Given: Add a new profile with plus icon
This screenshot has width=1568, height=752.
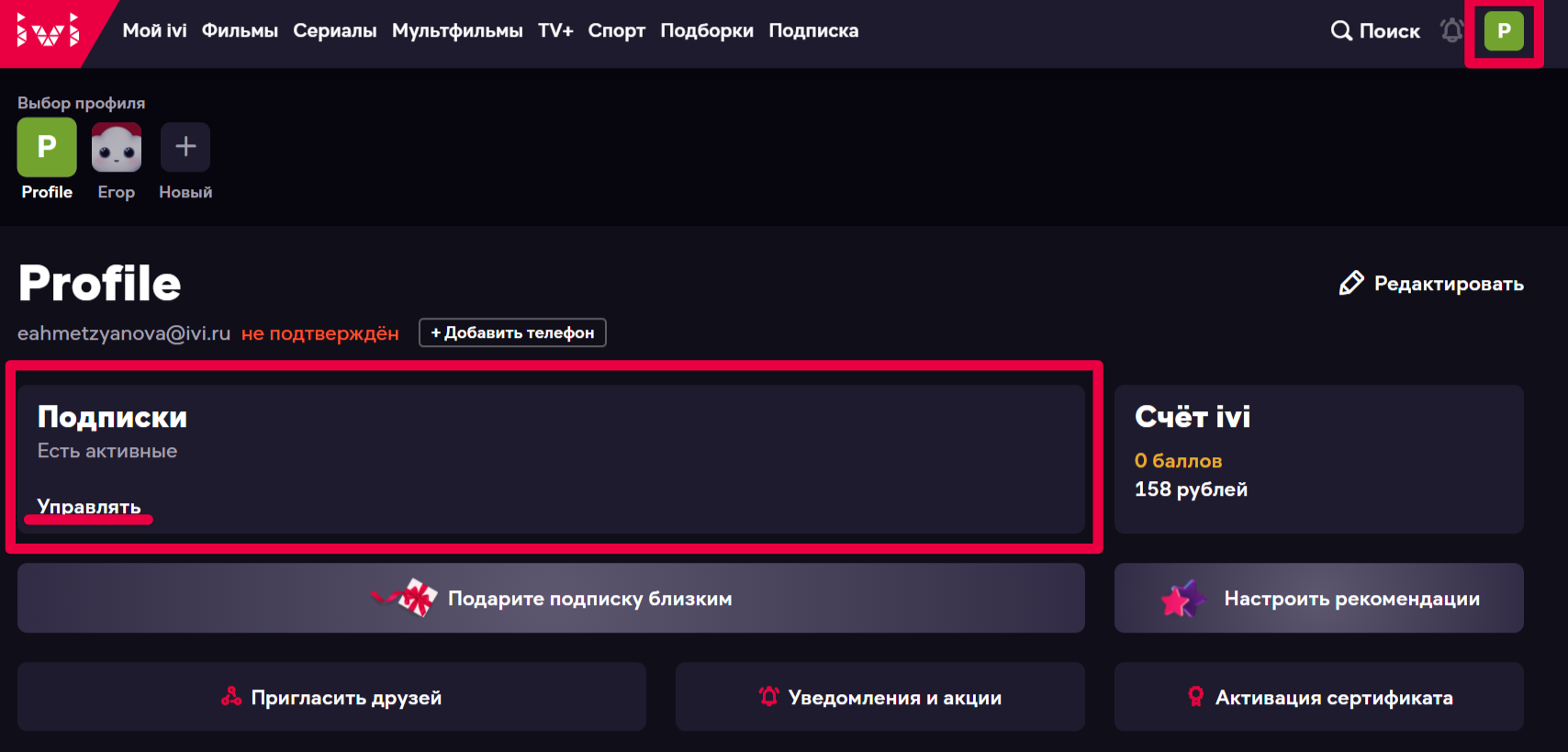Looking at the screenshot, I should (185, 147).
